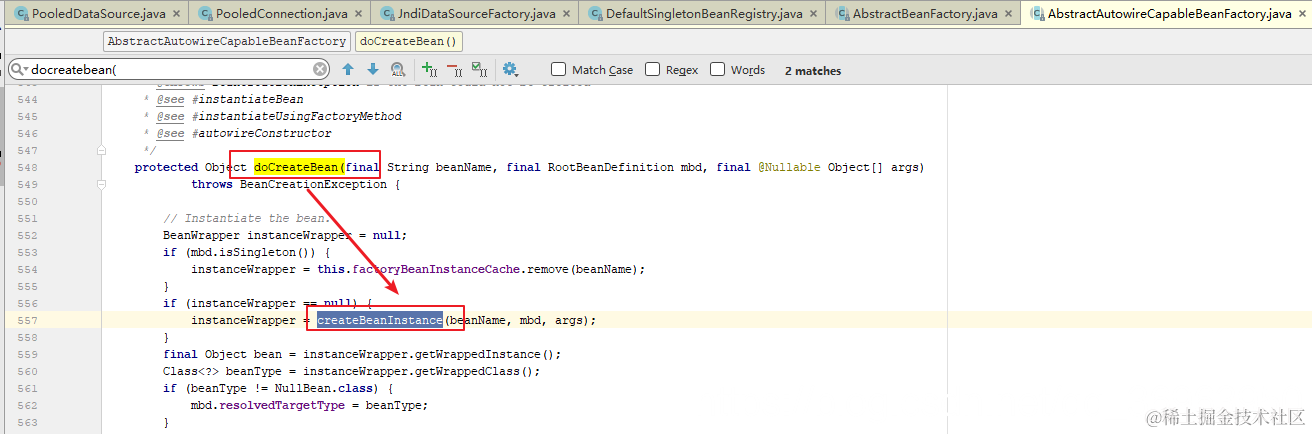Open search filter settings gear
This screenshot has height=434, width=1312.
click(x=510, y=69)
